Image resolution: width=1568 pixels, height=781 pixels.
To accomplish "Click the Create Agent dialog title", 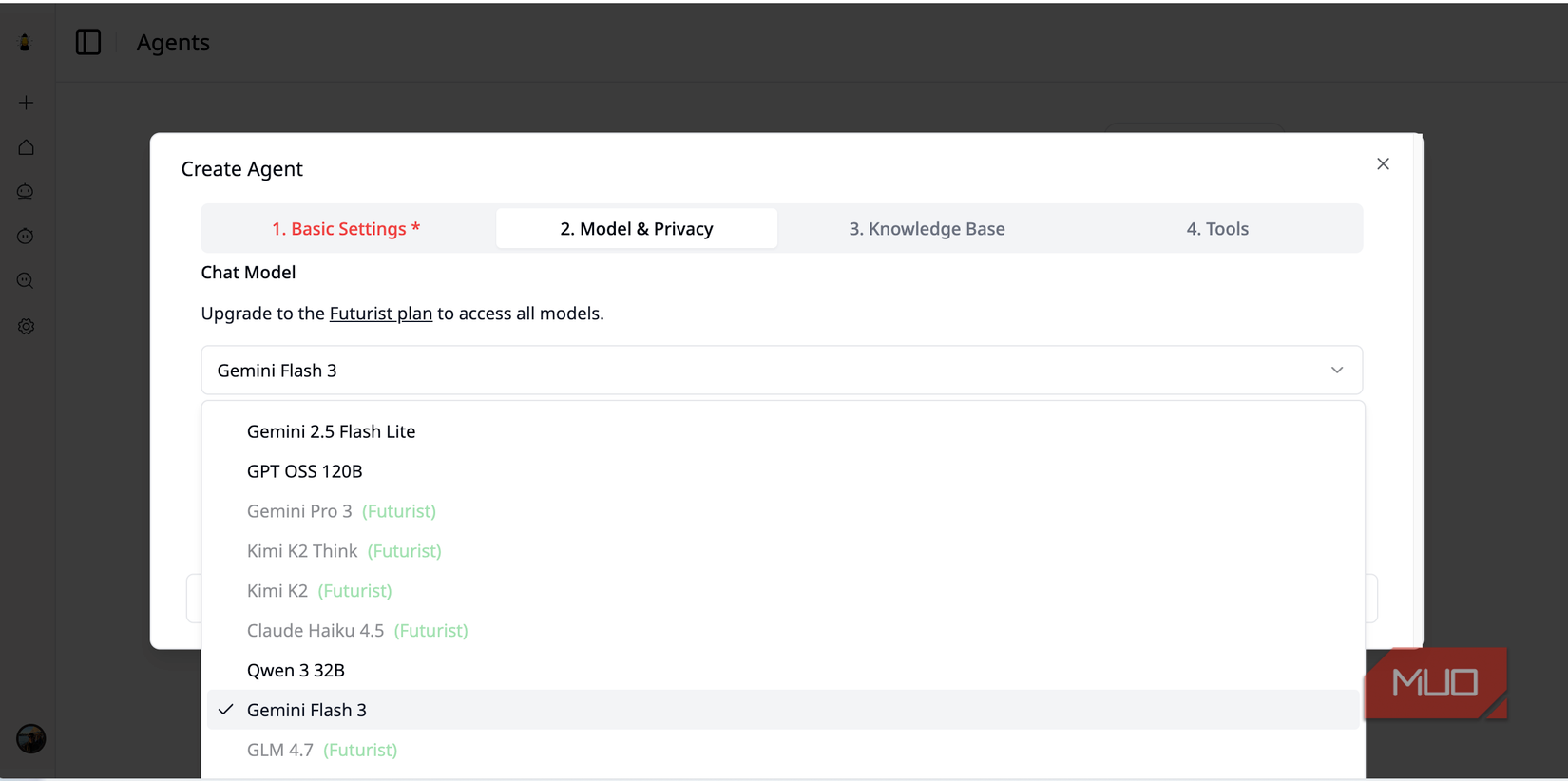I will pyautogui.click(x=241, y=169).
